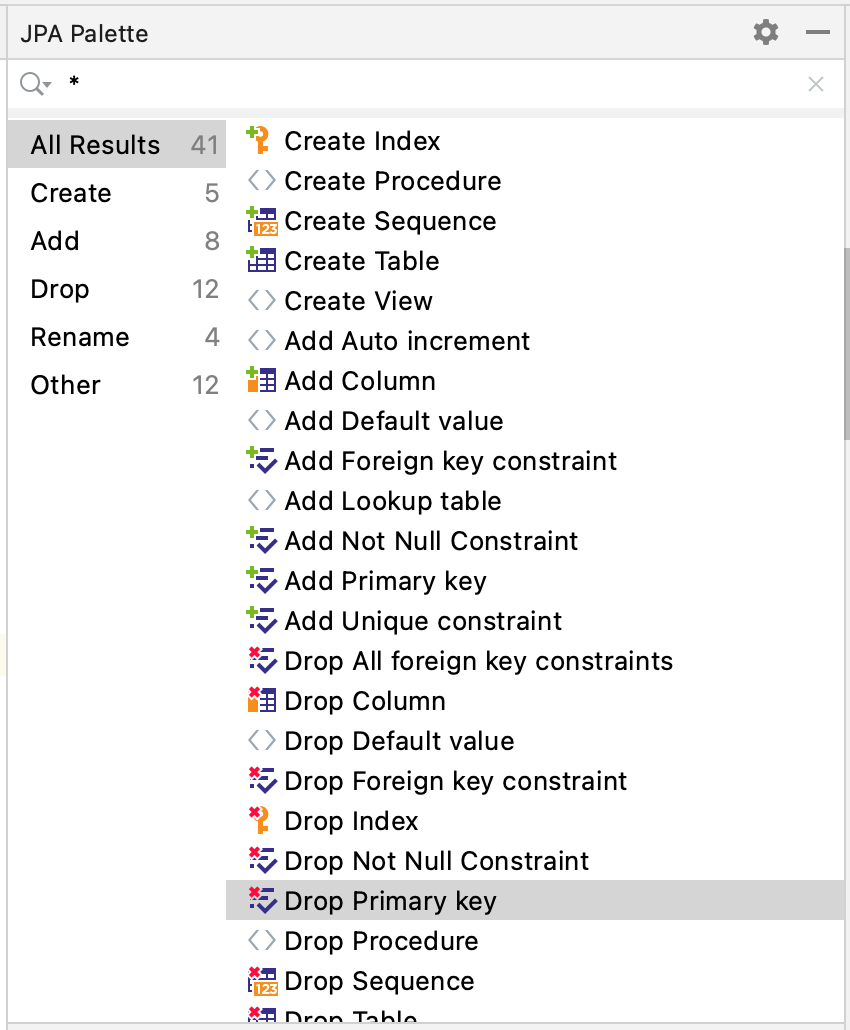Clear the search field text
This screenshot has width=850, height=1030.
point(816,84)
